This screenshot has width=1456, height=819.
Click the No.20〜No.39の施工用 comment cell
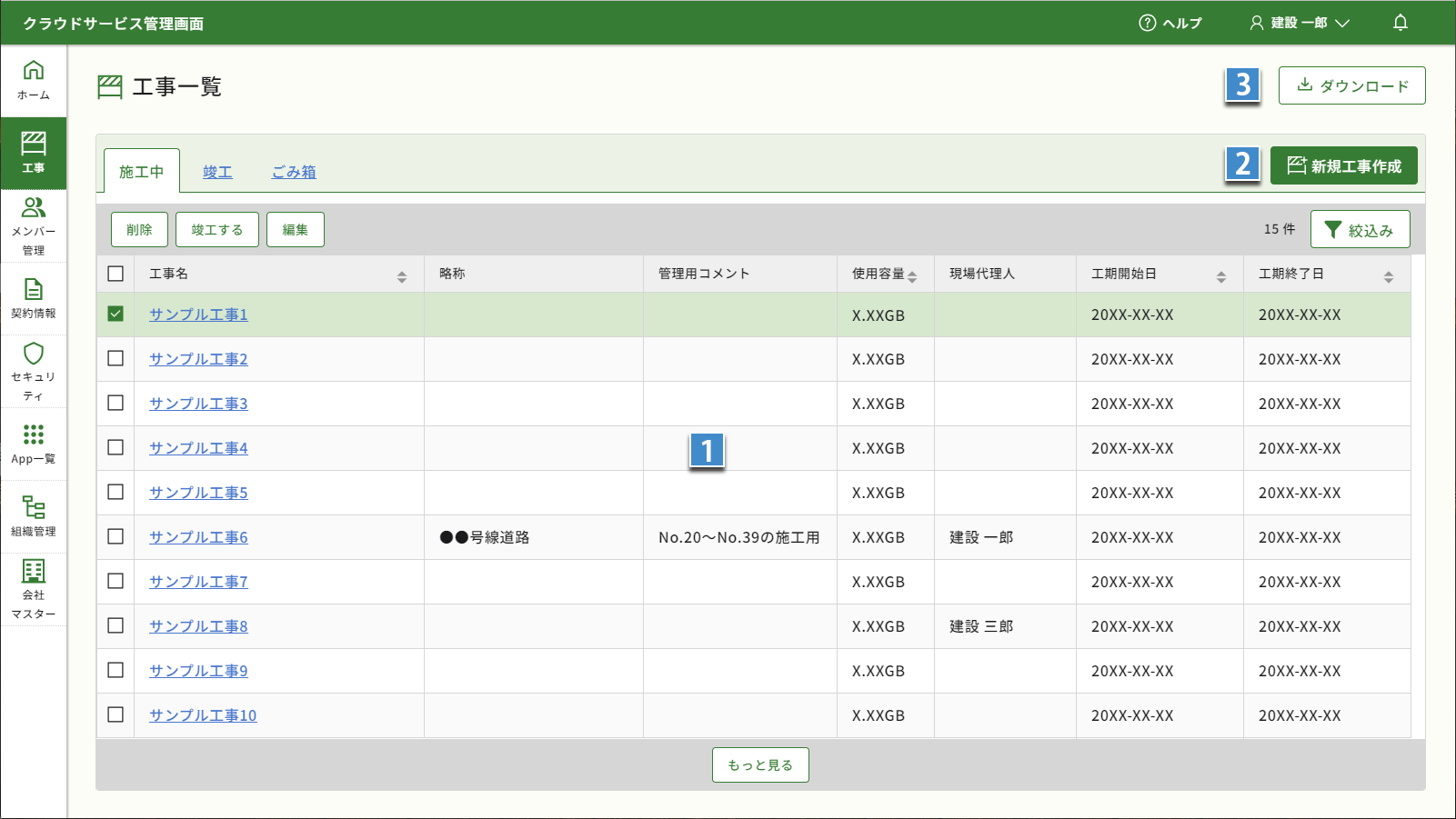pos(738,537)
